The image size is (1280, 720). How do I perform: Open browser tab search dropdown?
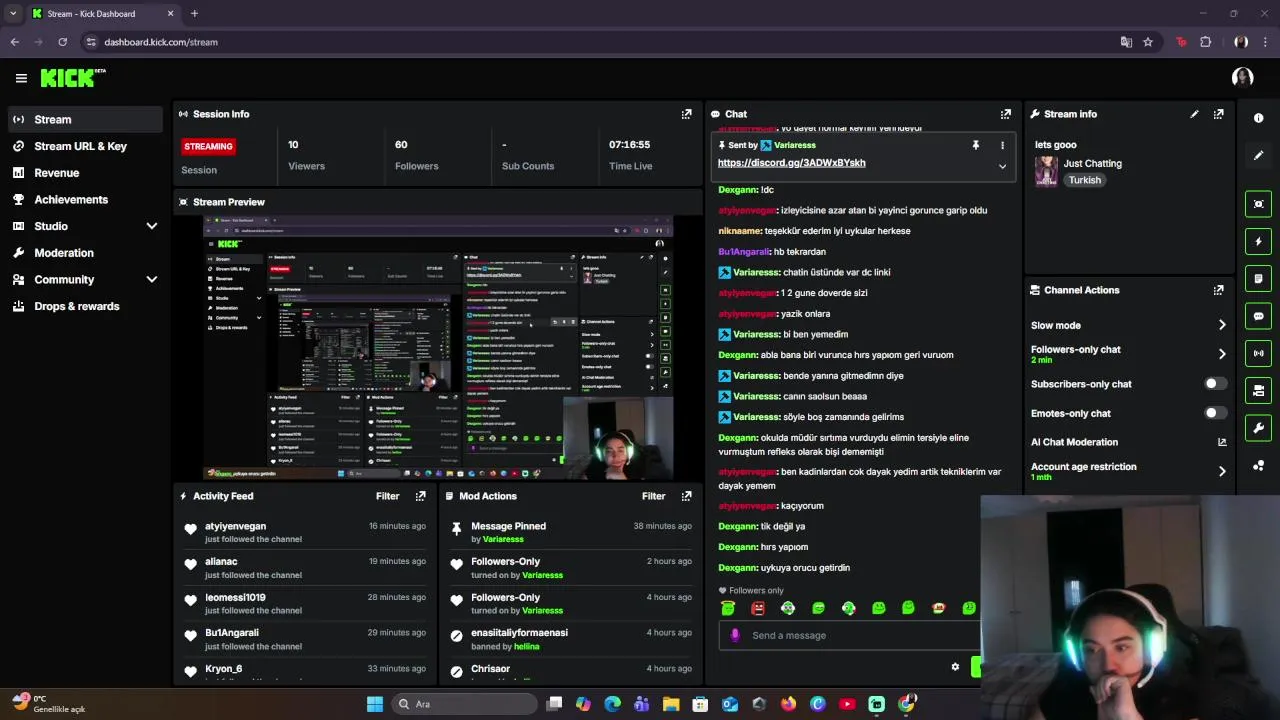(13, 14)
